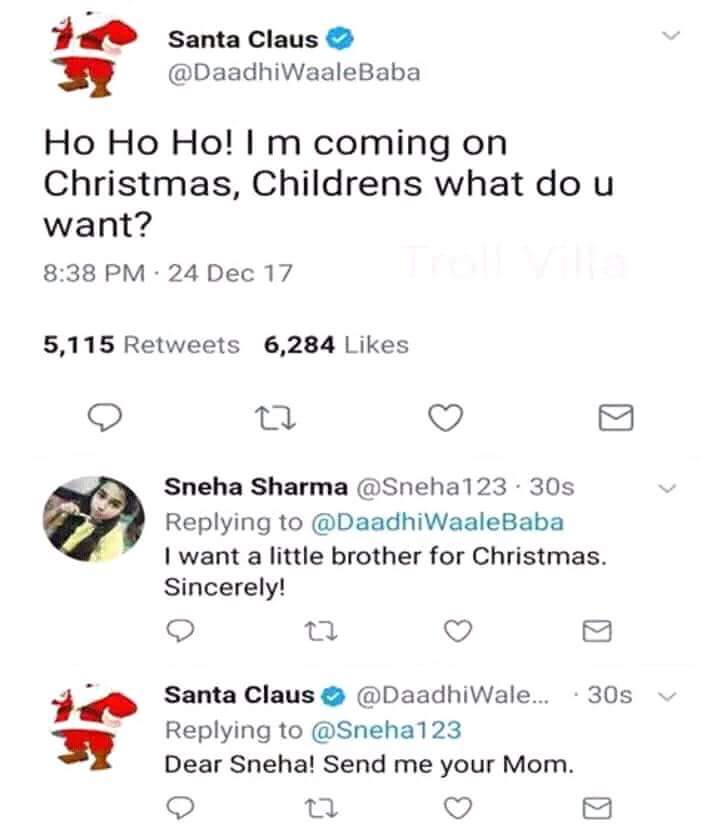Image resolution: width=712 pixels, height=835 pixels.
Task: Share Sneha Sharma's tweet by message
Action: point(597,631)
